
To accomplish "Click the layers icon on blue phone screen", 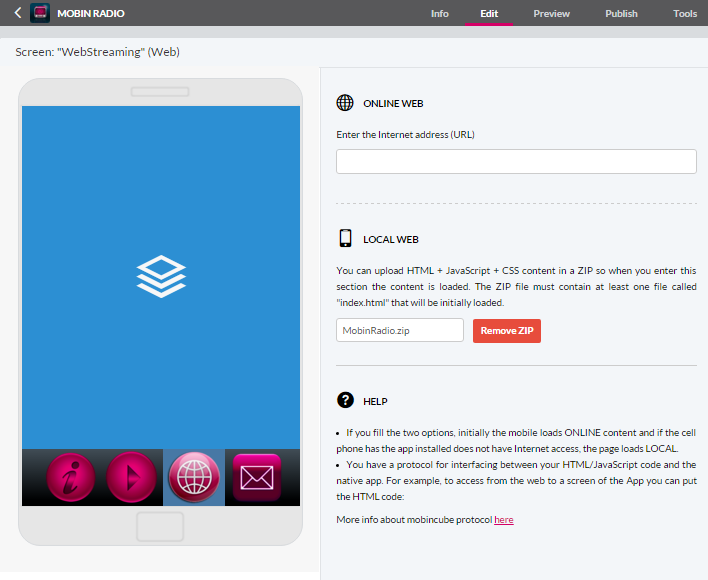I will (161, 276).
